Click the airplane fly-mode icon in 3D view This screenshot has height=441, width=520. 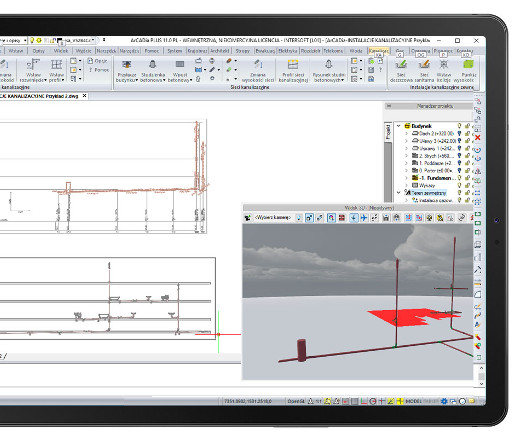364,218
